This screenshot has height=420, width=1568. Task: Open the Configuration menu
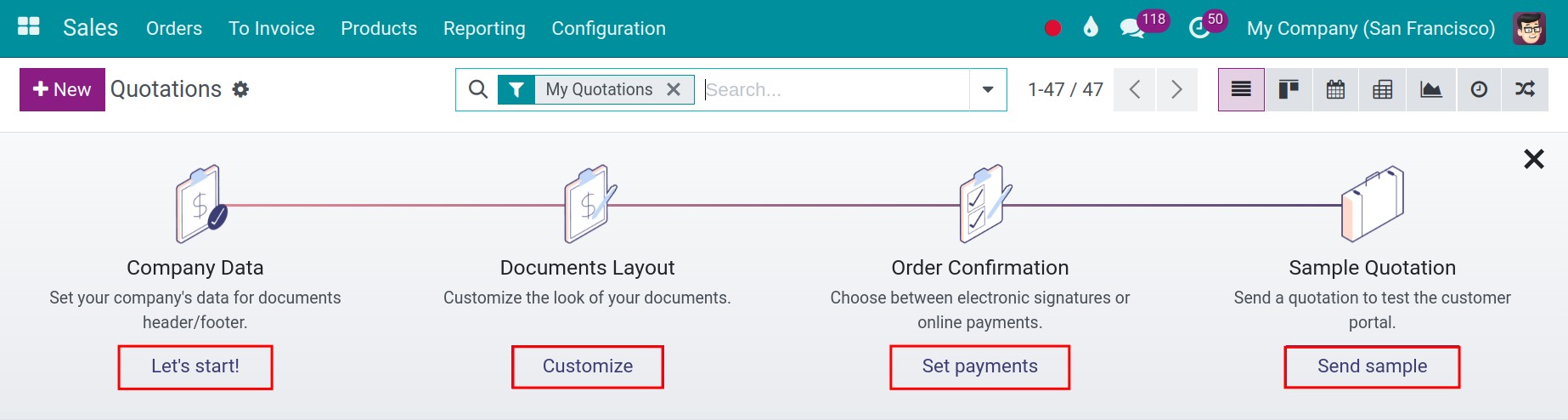point(608,28)
